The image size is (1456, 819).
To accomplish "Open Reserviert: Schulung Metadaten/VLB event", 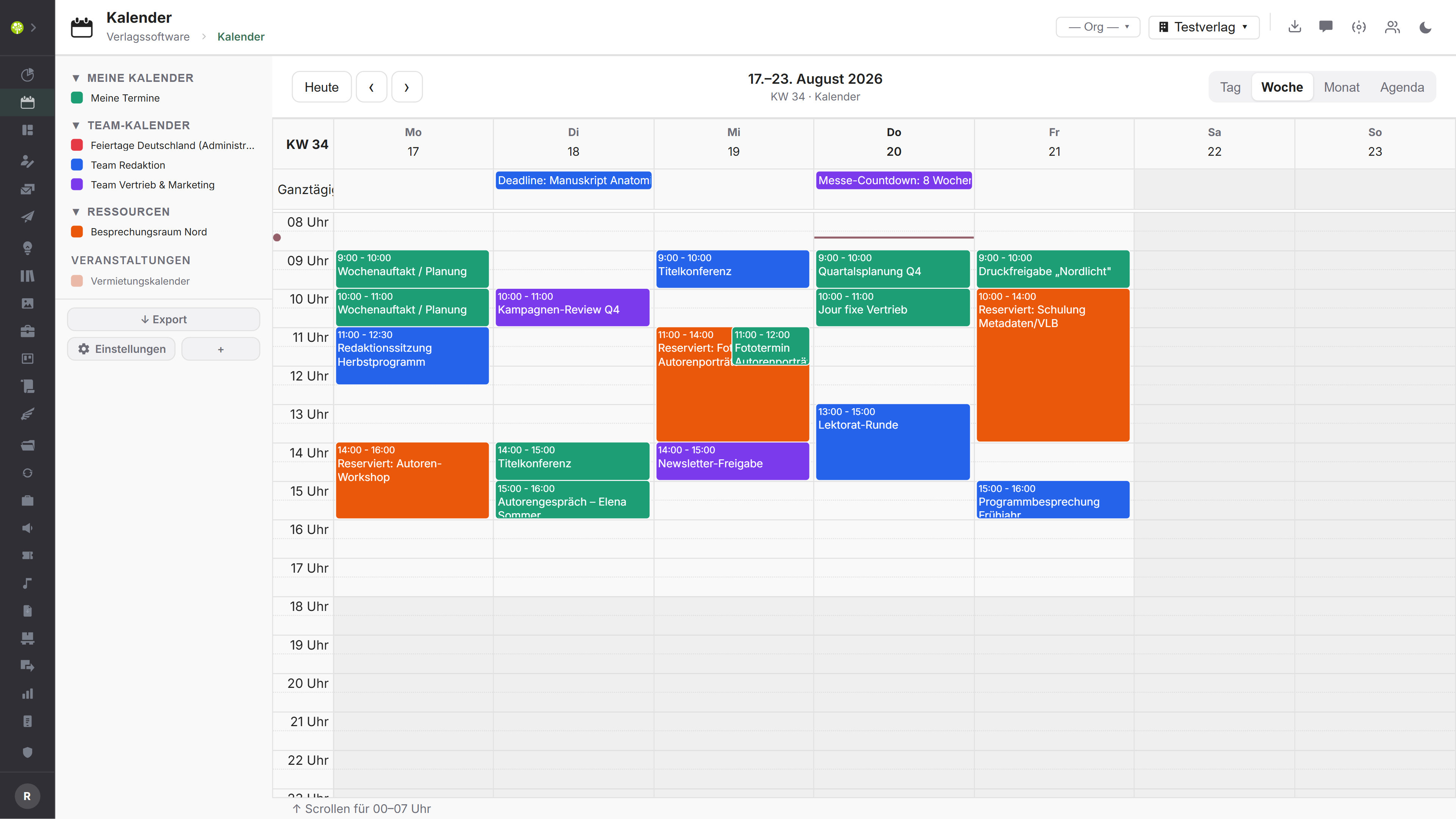I will 1053,365.
